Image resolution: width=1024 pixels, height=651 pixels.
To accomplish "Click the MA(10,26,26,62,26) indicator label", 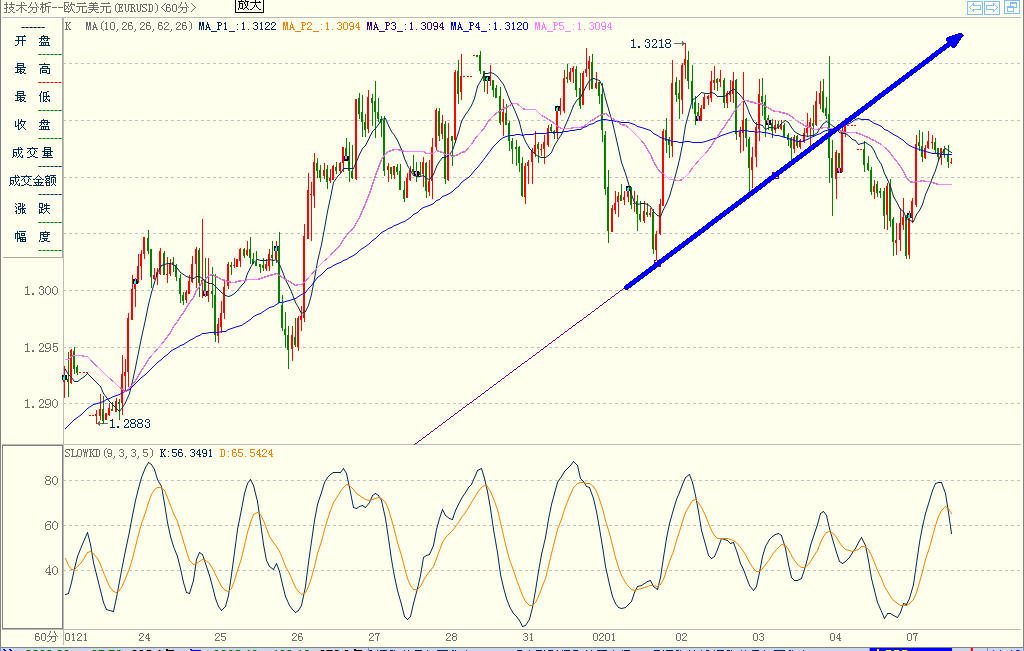I will 139,27.
